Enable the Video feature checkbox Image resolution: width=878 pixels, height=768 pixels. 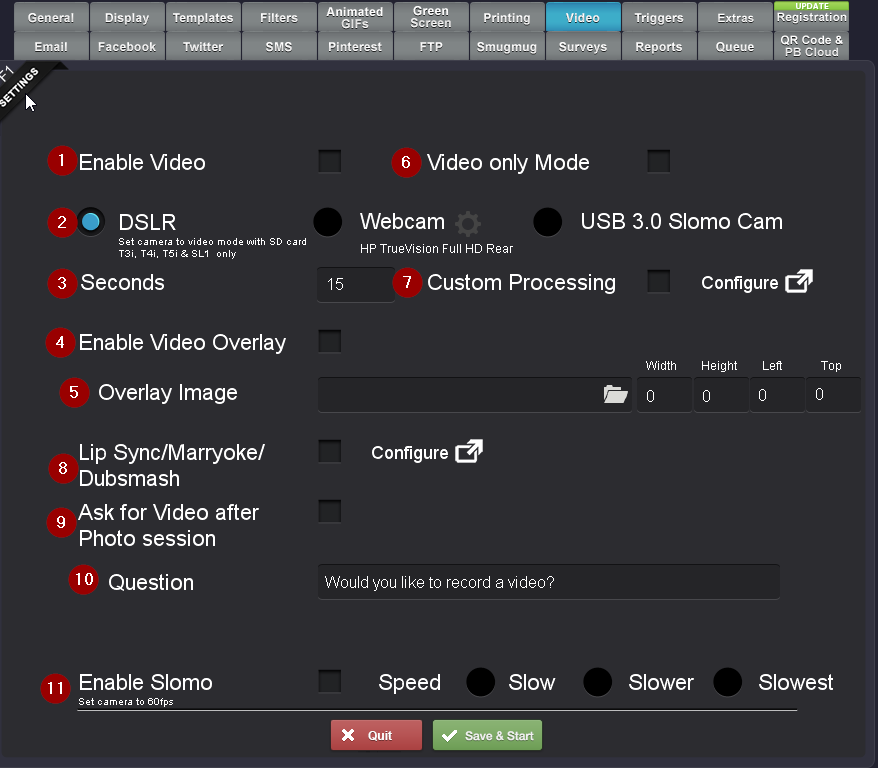[329, 160]
